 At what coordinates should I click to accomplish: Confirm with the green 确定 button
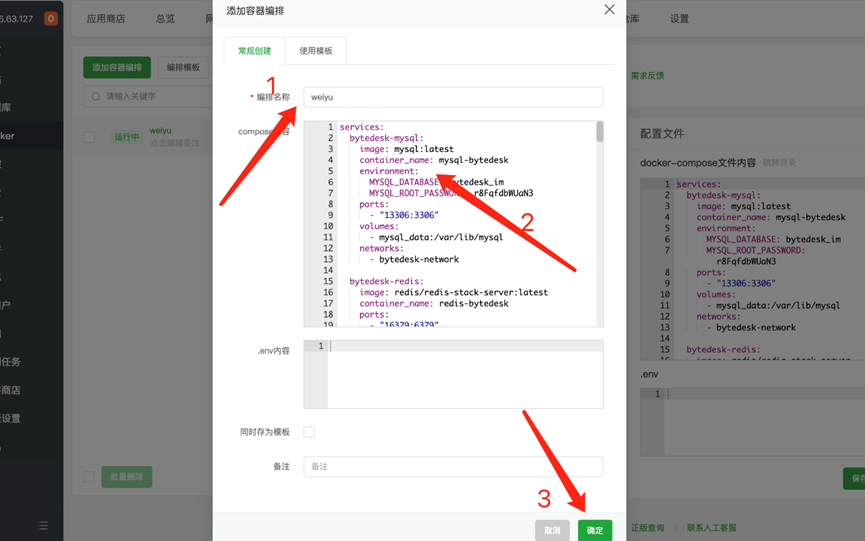(x=595, y=531)
